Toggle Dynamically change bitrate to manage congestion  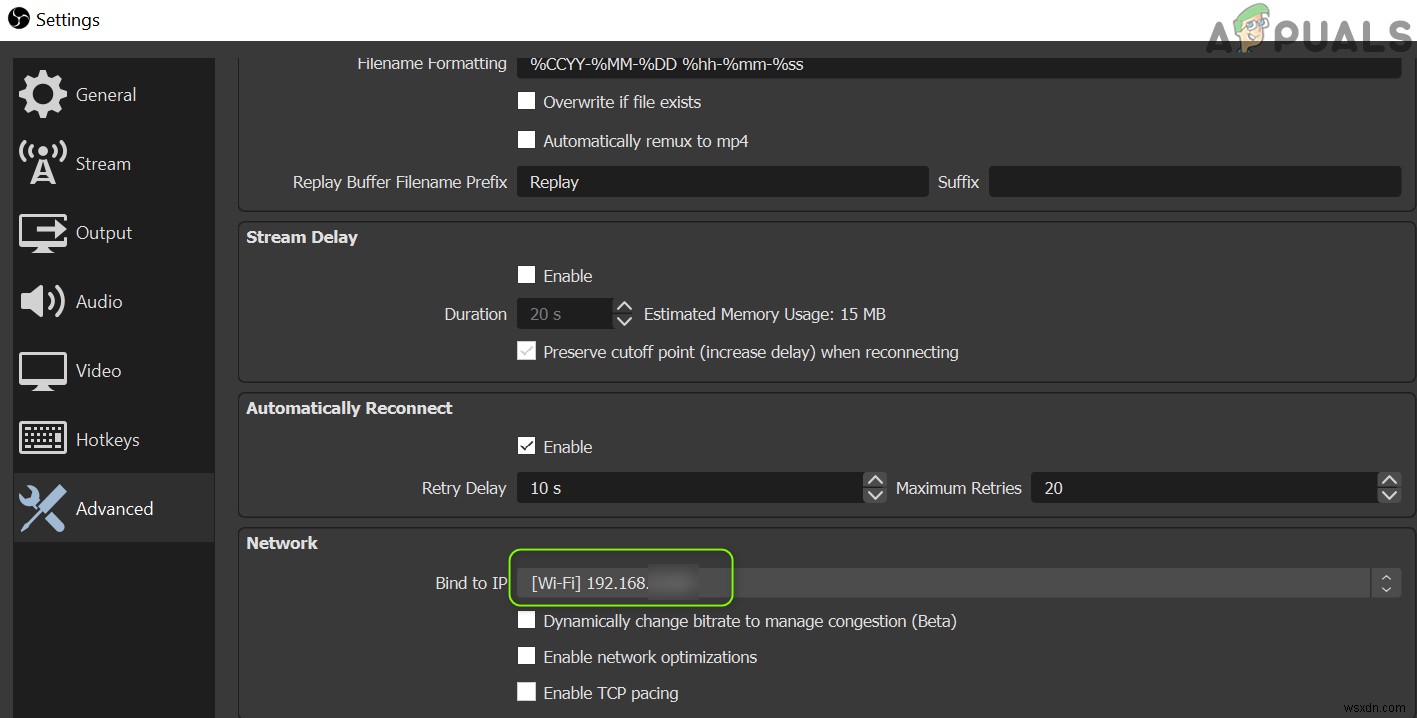(x=526, y=620)
